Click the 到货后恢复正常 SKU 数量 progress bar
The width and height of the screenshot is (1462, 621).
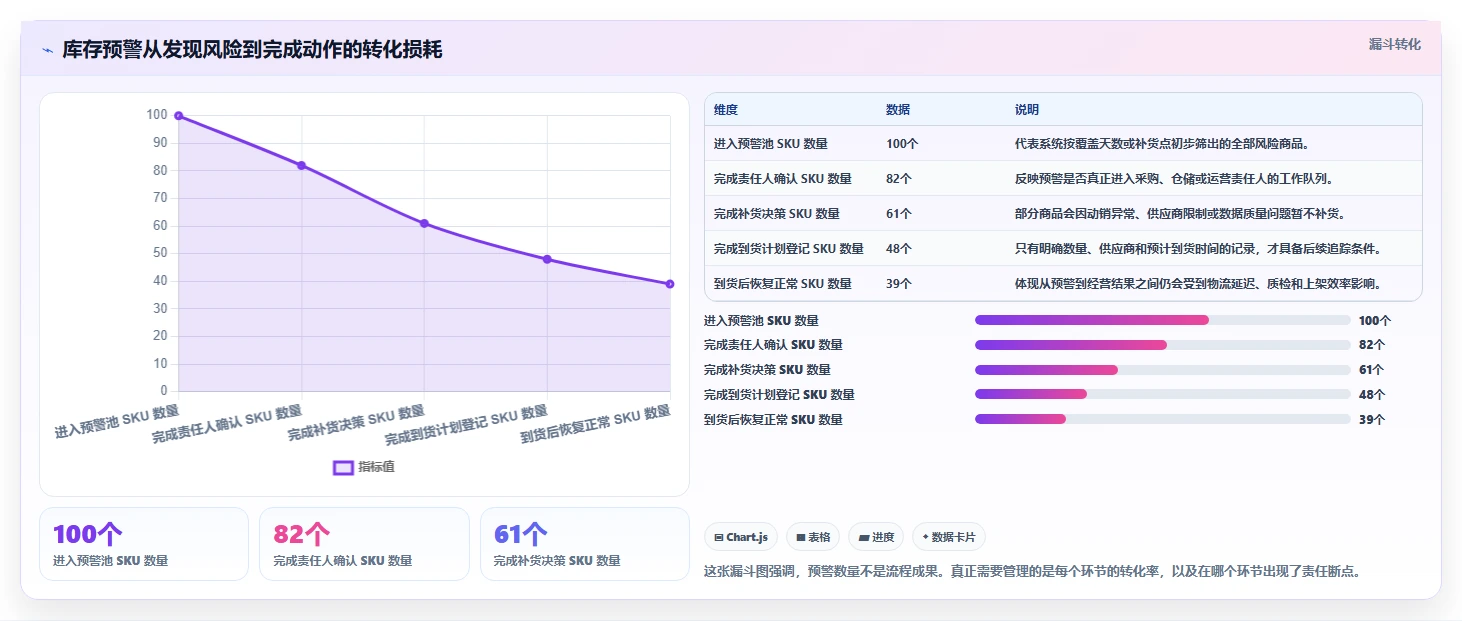[1163, 419]
